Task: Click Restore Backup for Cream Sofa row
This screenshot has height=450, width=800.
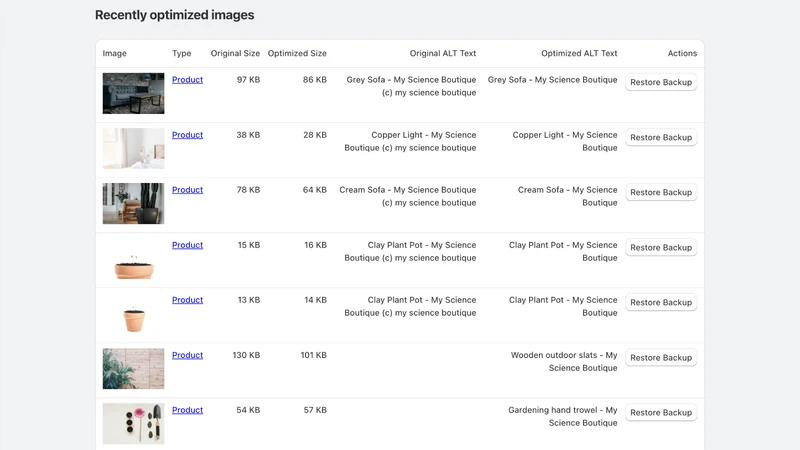Action: [x=661, y=192]
